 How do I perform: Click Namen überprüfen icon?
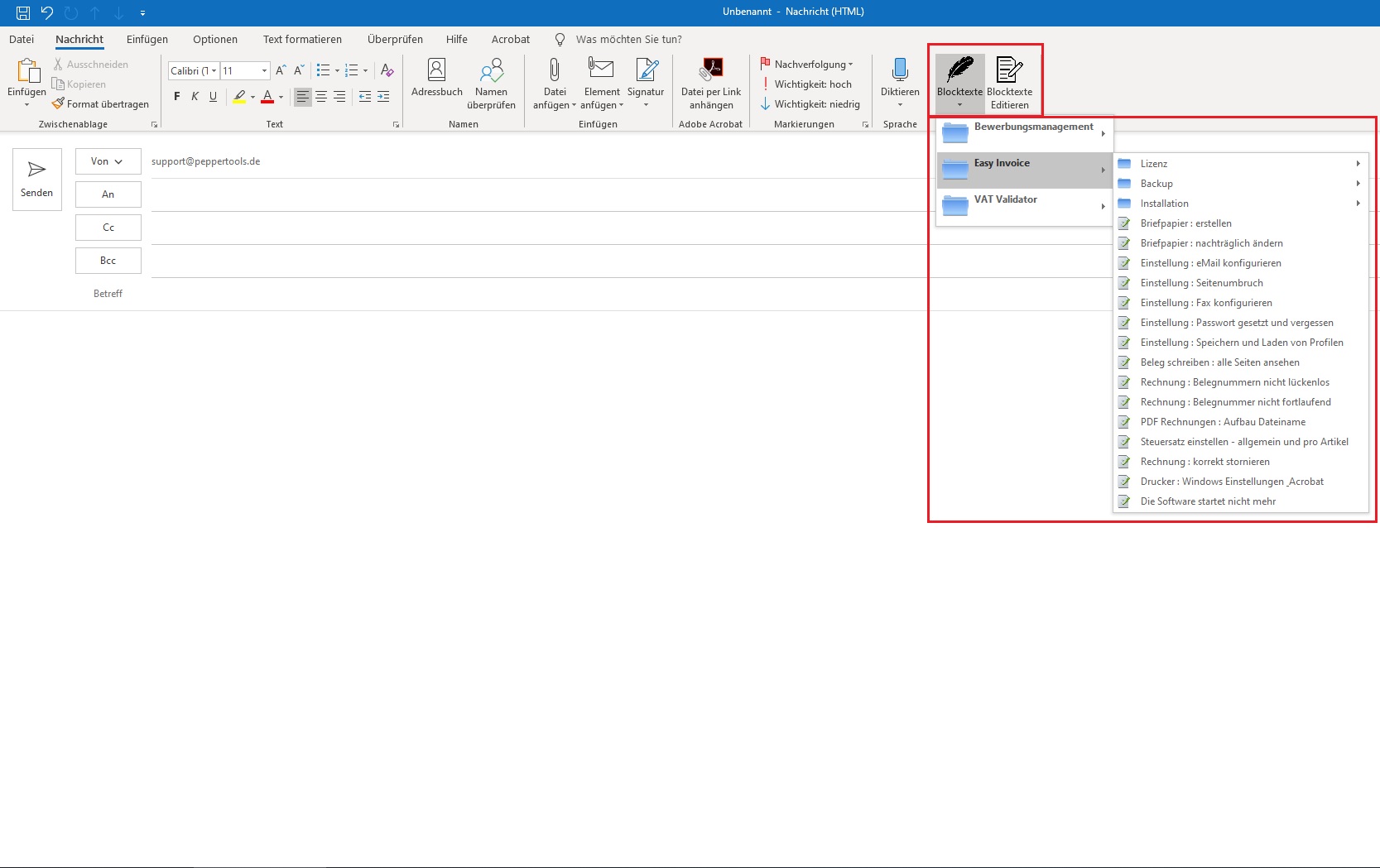(491, 71)
